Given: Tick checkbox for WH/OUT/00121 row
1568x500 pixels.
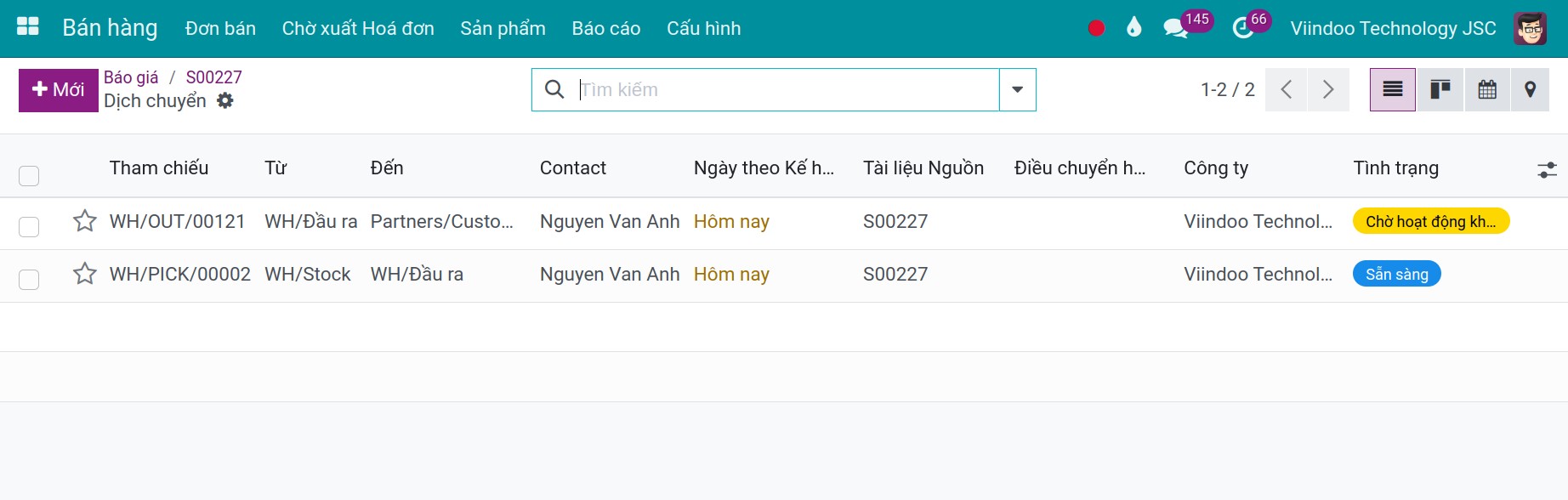Looking at the screenshot, I should (x=29, y=227).
